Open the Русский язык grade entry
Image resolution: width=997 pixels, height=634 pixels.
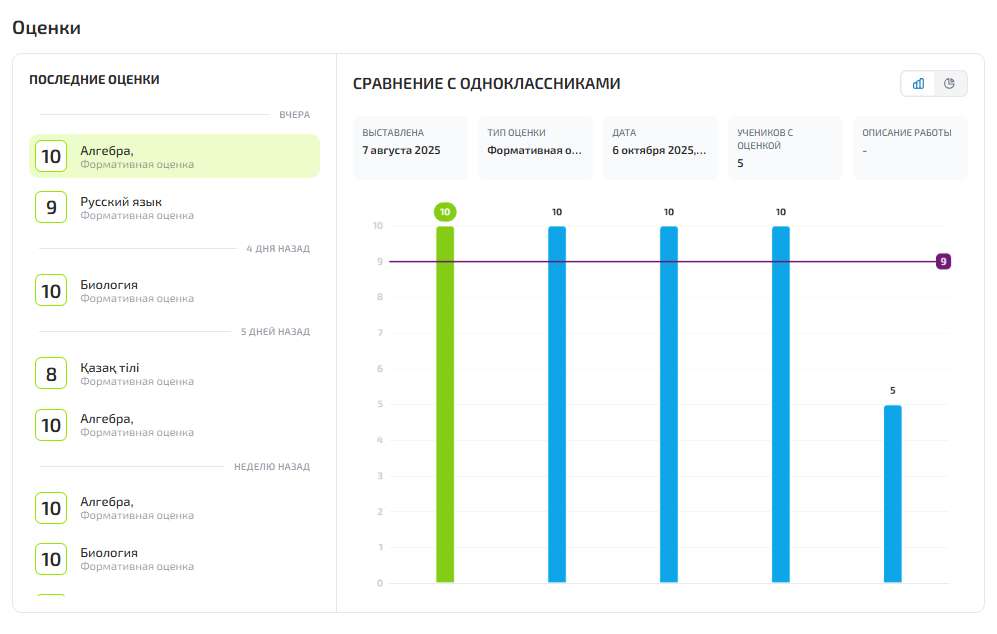(174, 208)
